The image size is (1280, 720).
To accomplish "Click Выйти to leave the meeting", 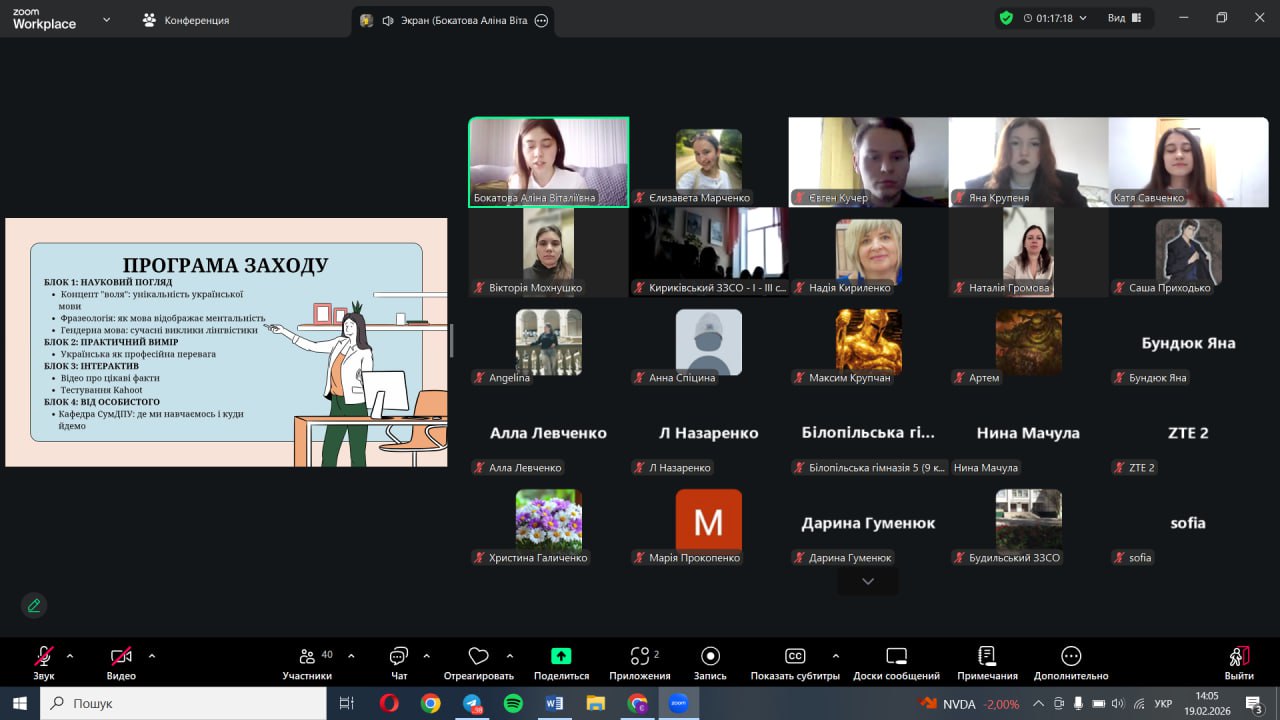I will pyautogui.click(x=1238, y=662).
